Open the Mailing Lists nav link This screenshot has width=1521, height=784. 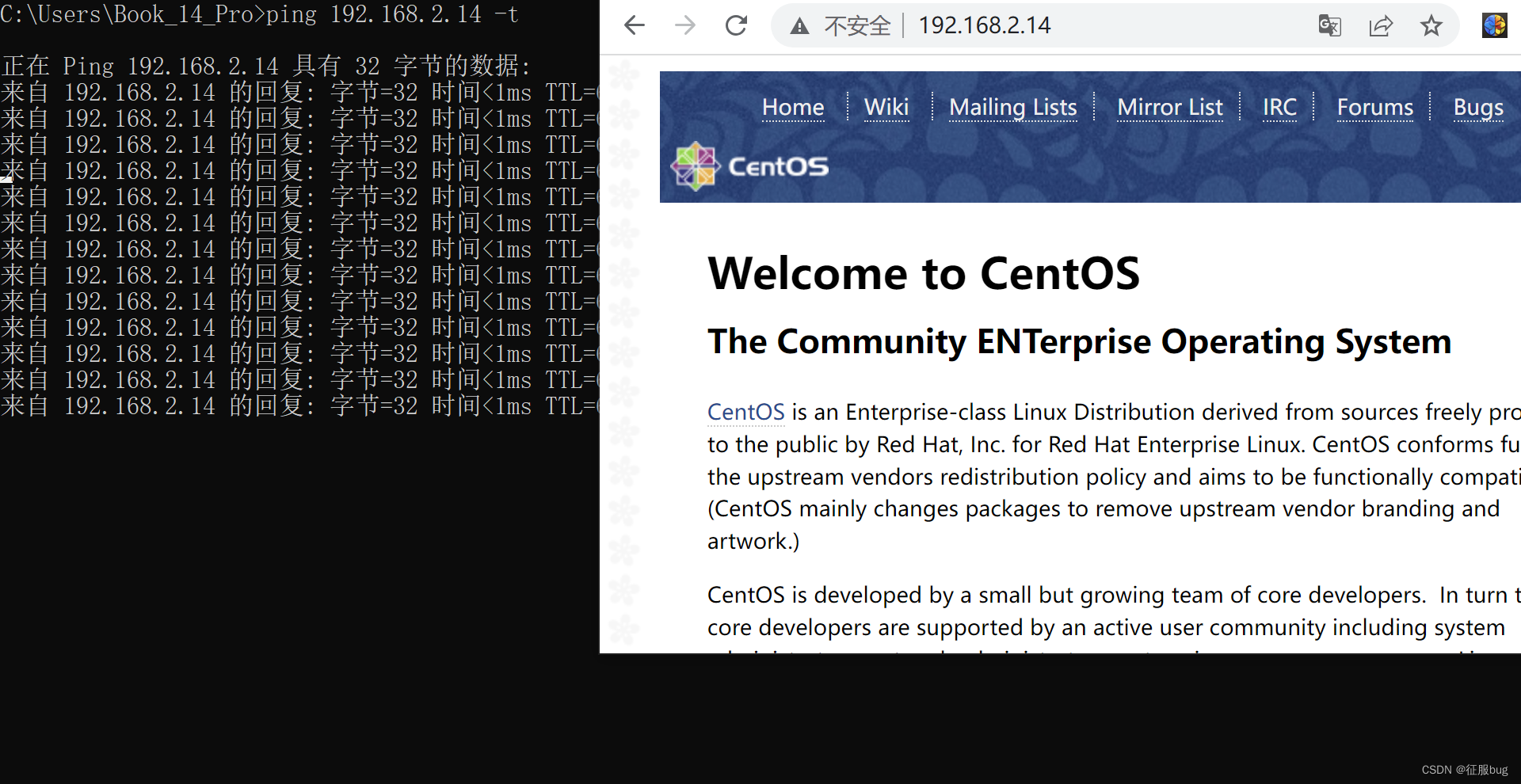click(1013, 108)
